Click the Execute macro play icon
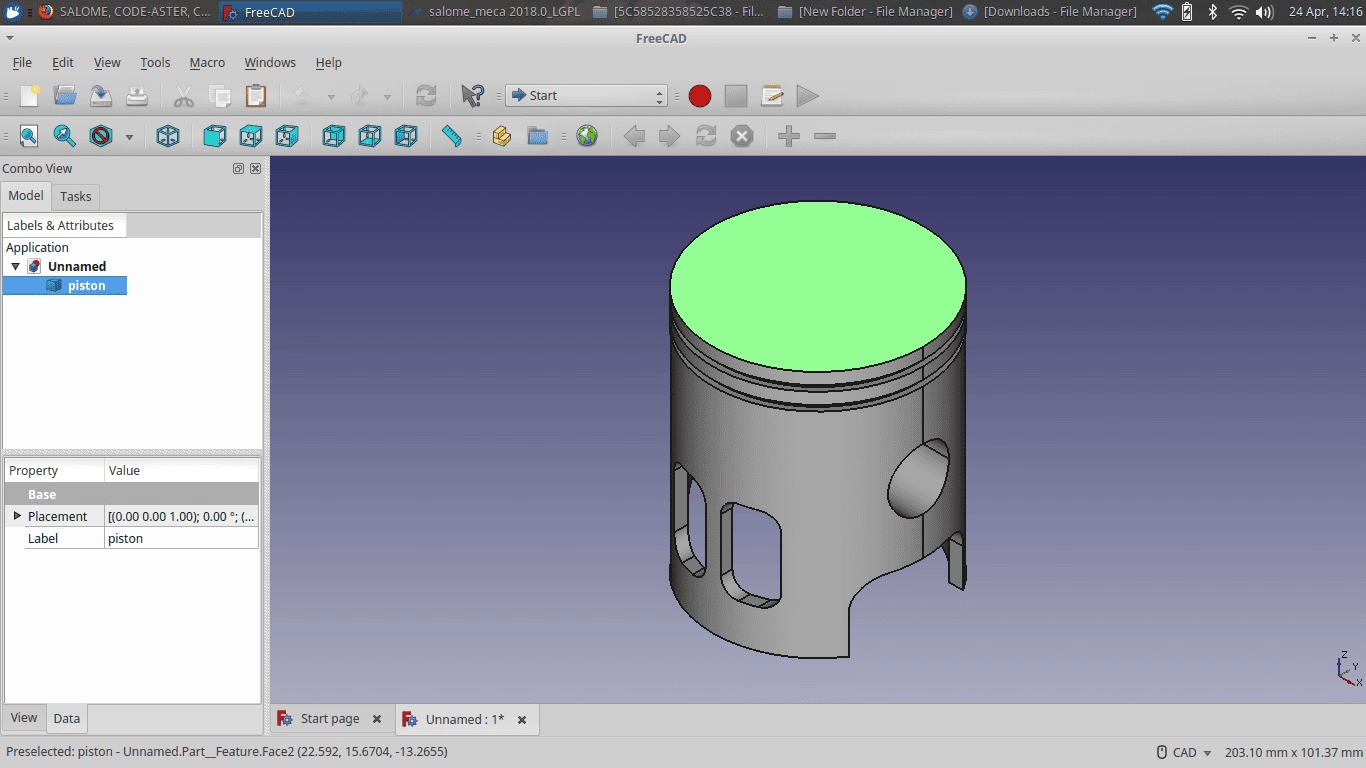This screenshot has width=1366, height=768. click(808, 96)
